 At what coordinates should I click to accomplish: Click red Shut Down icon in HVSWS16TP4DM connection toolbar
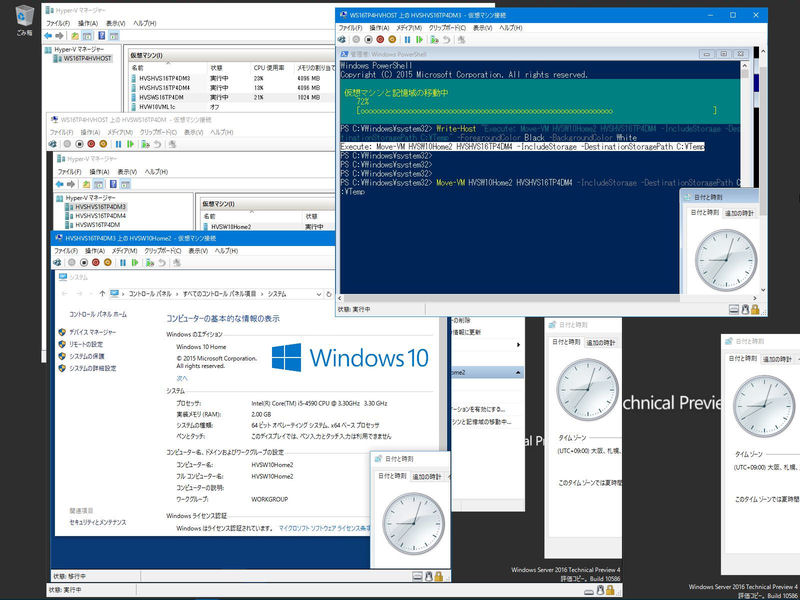point(91,144)
